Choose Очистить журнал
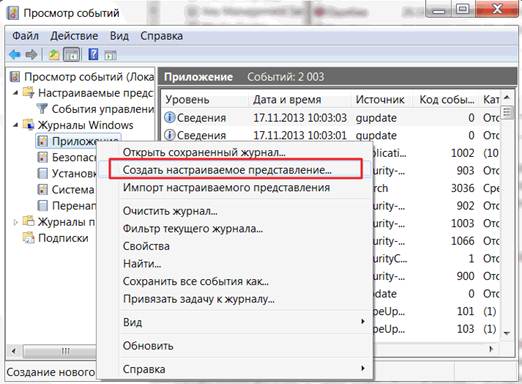The image size is (522, 384). click(236, 211)
